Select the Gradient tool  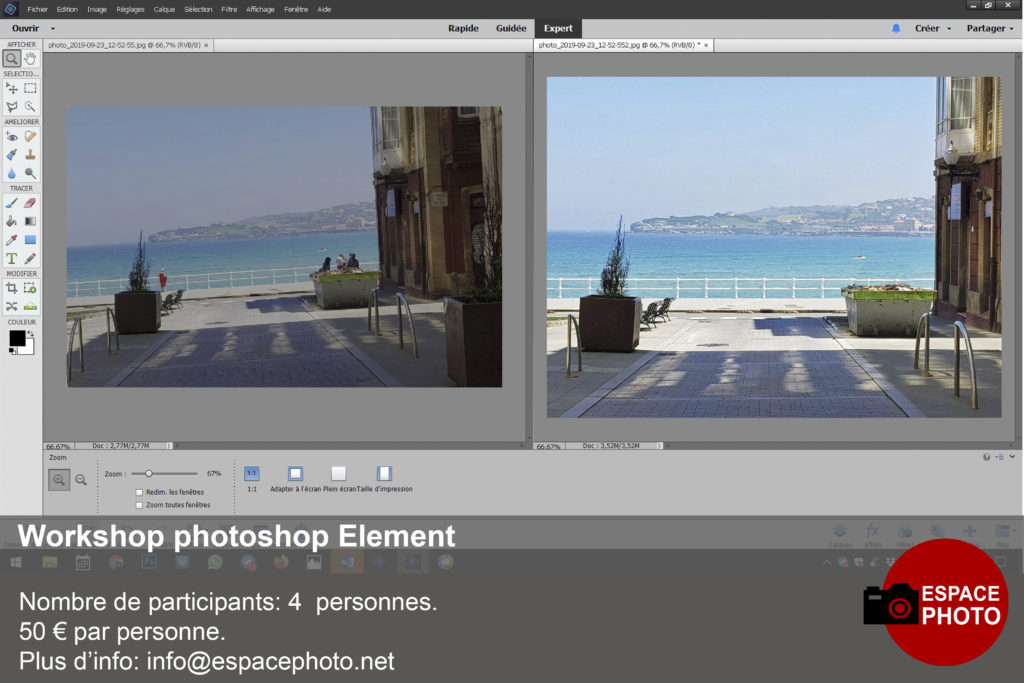(x=30, y=221)
